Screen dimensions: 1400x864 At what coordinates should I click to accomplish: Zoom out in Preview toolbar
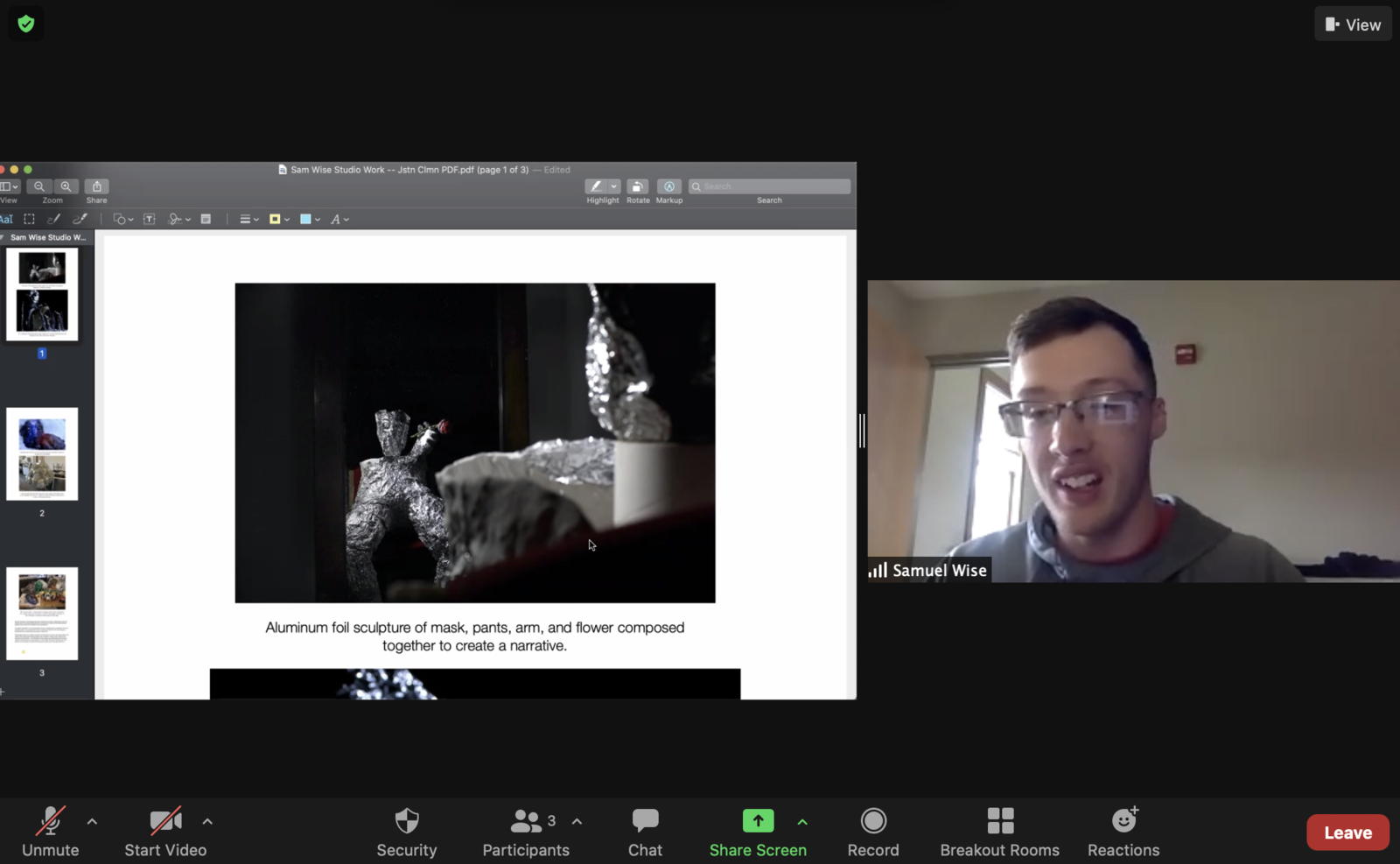[x=39, y=186]
